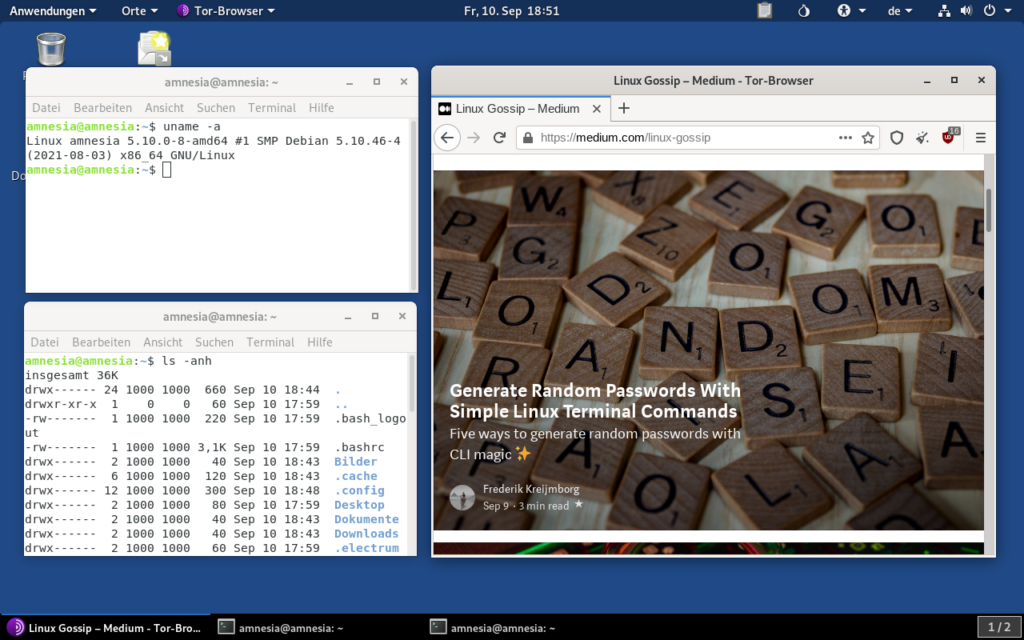Click '.cache' directory in ls output
Image resolution: width=1024 pixels, height=640 pixels.
click(356, 476)
